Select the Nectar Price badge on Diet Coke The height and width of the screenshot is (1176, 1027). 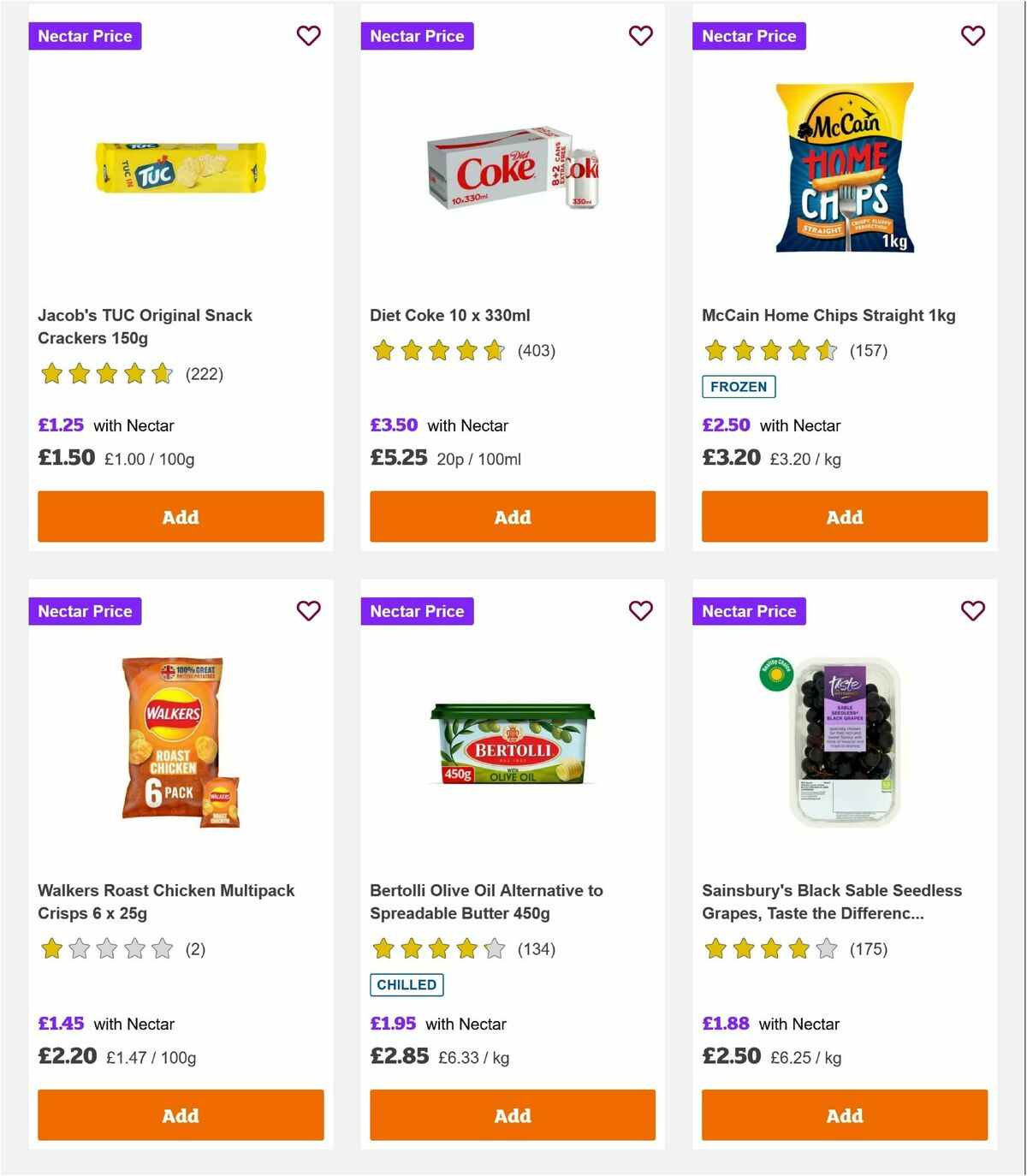click(x=418, y=36)
